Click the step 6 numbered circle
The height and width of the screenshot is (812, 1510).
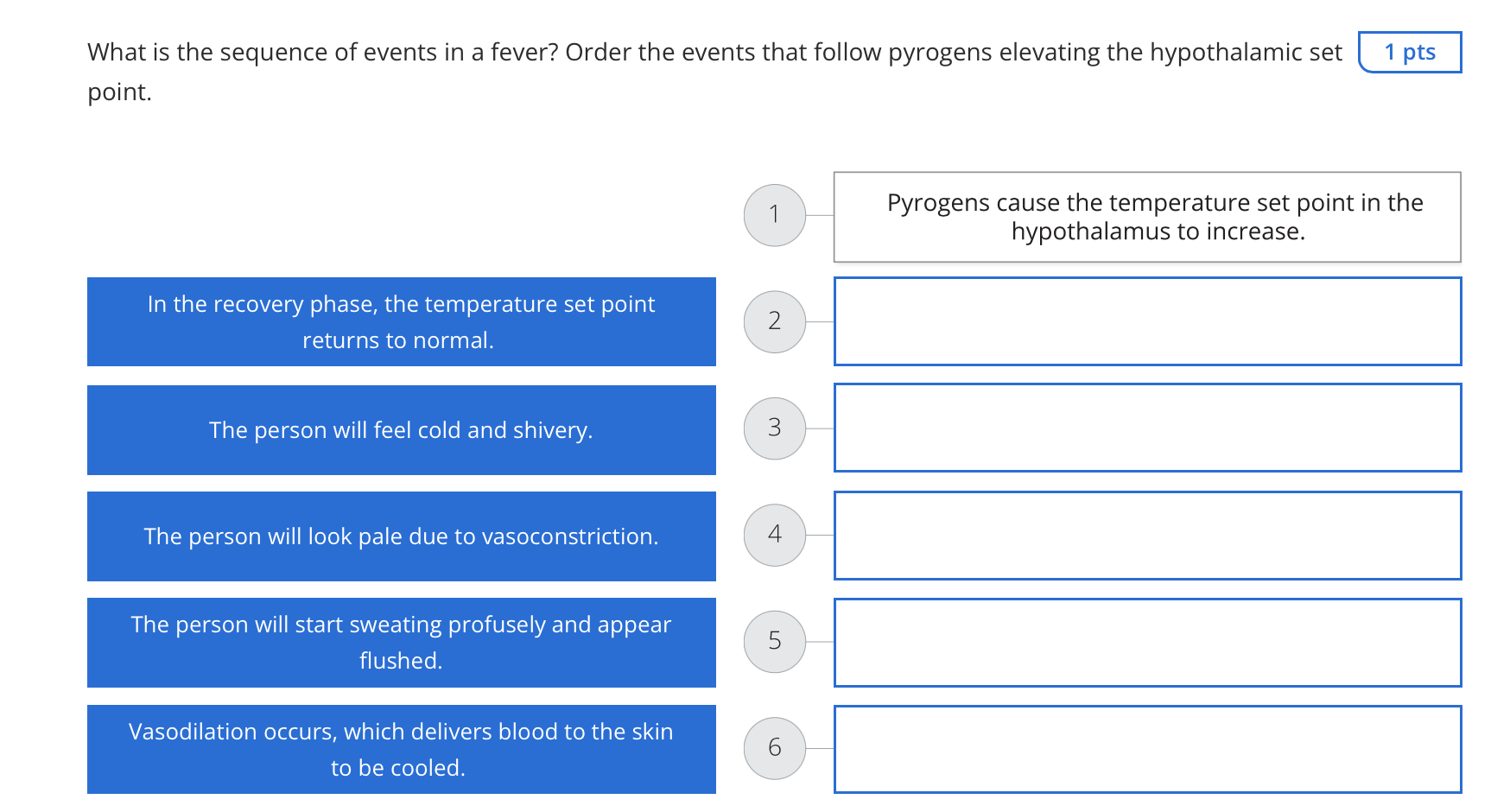click(x=774, y=748)
